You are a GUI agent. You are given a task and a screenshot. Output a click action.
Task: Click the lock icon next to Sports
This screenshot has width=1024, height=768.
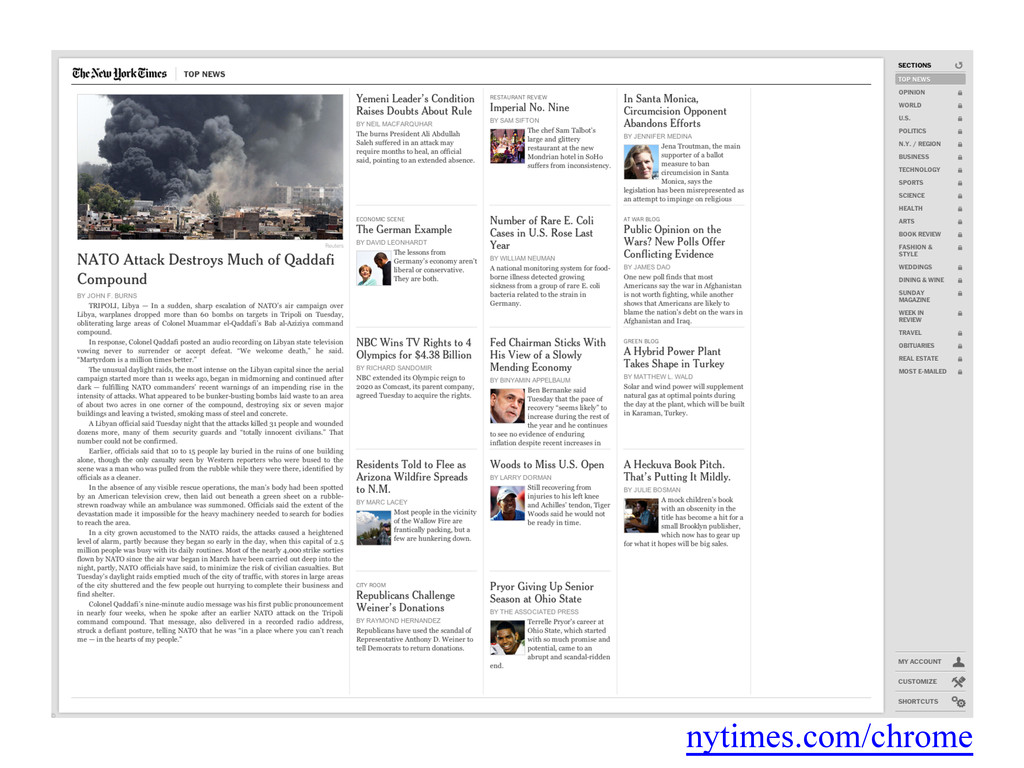pos(960,184)
